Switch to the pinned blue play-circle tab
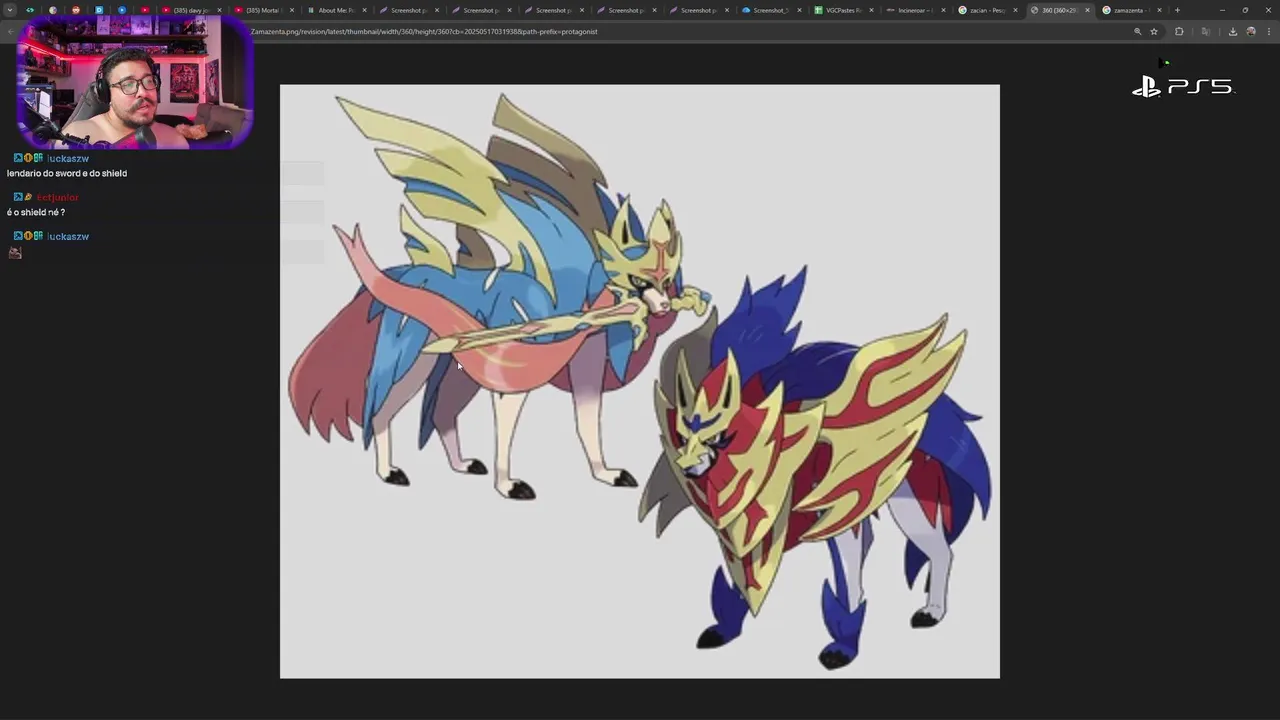1280x720 pixels. coord(122,10)
